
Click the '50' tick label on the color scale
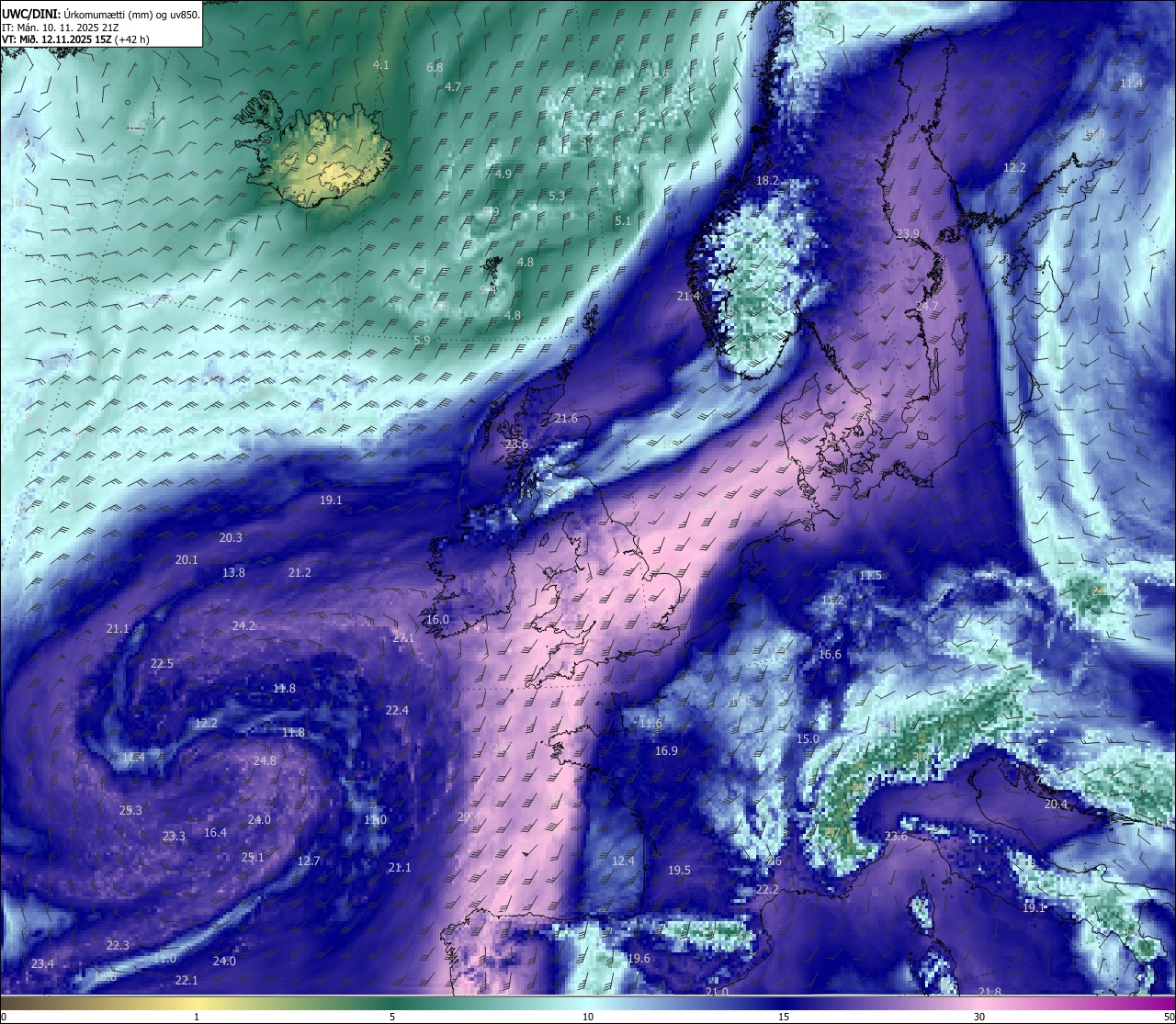(1169, 1017)
